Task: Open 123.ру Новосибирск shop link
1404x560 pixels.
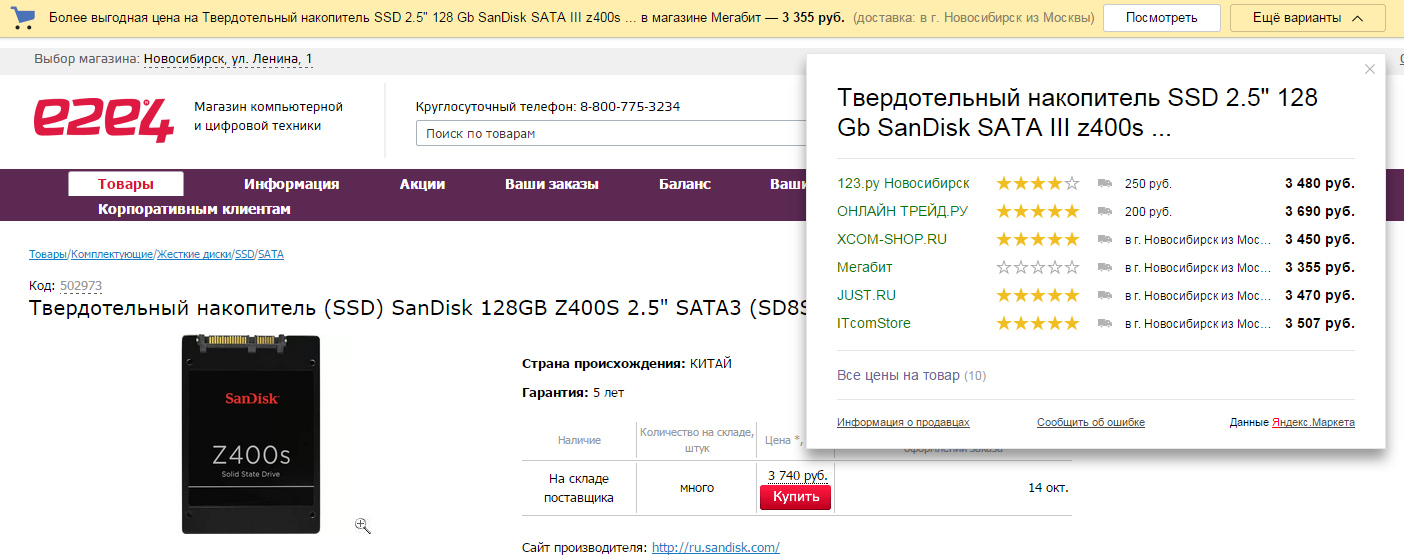Action: click(x=903, y=184)
